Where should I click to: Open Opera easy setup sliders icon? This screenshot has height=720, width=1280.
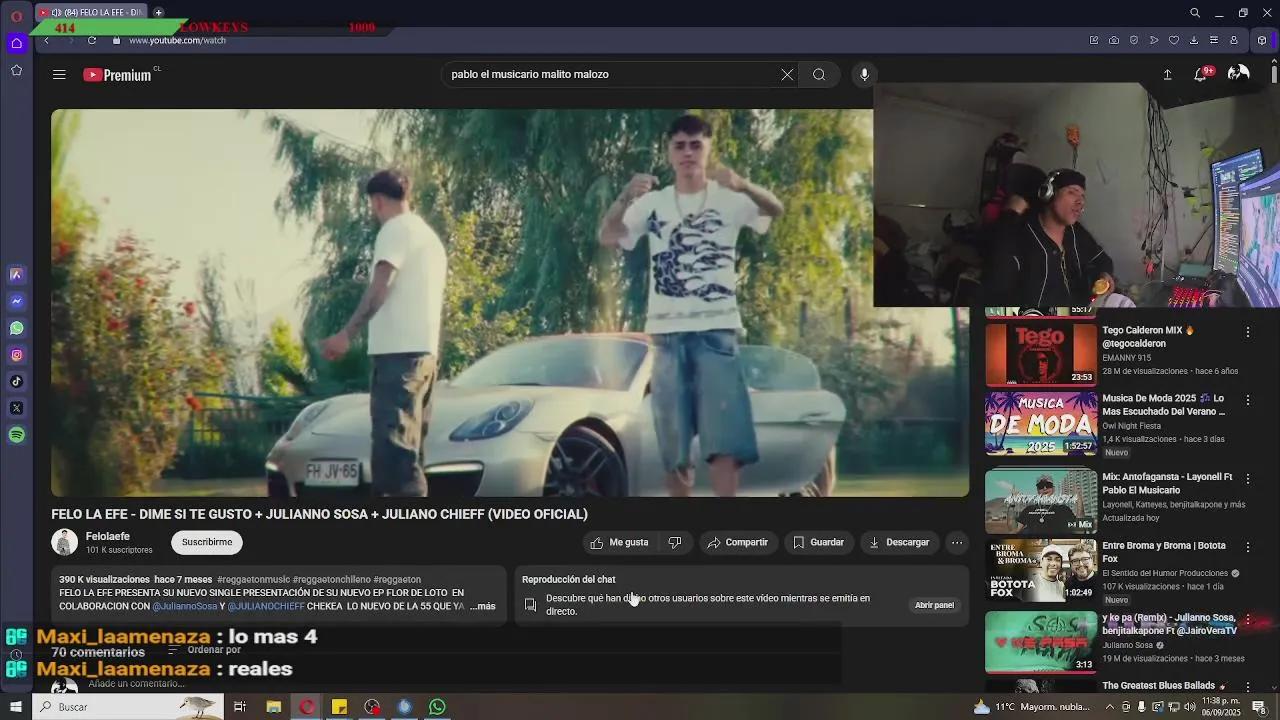[x=1214, y=40]
